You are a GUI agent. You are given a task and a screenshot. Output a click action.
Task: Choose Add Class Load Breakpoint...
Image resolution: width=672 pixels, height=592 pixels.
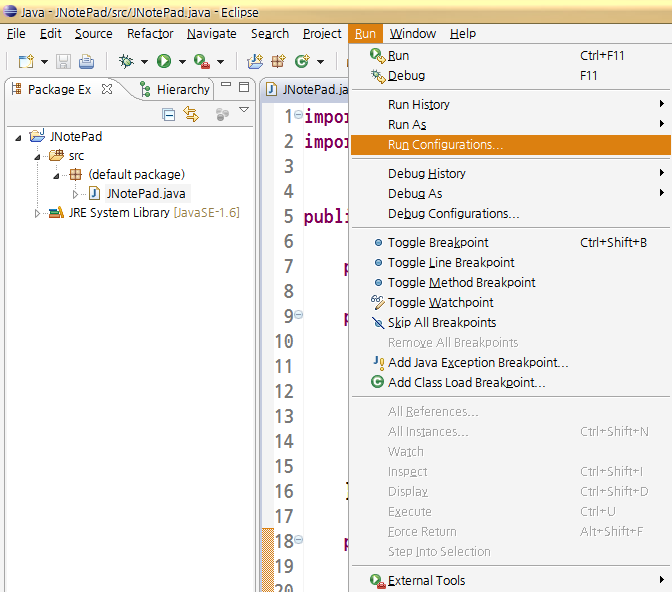tap(511, 383)
